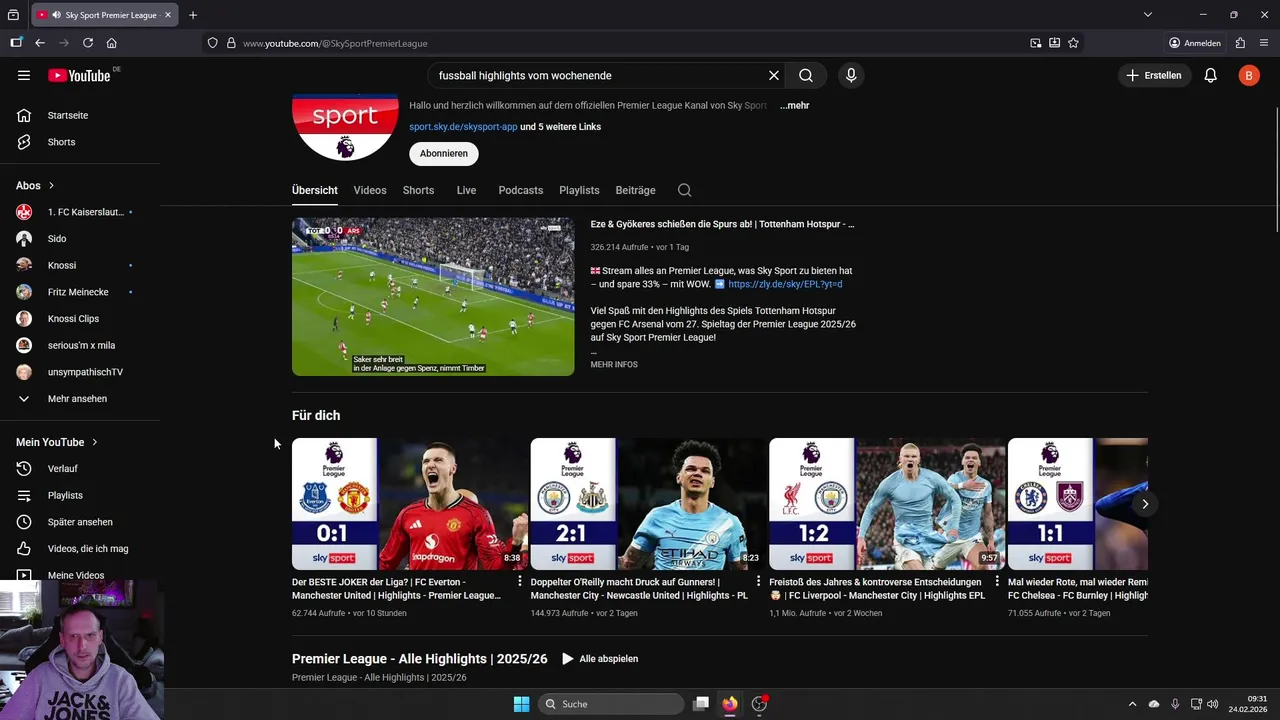
Task: Switch to the channel Playlists tab
Action: tap(579, 190)
